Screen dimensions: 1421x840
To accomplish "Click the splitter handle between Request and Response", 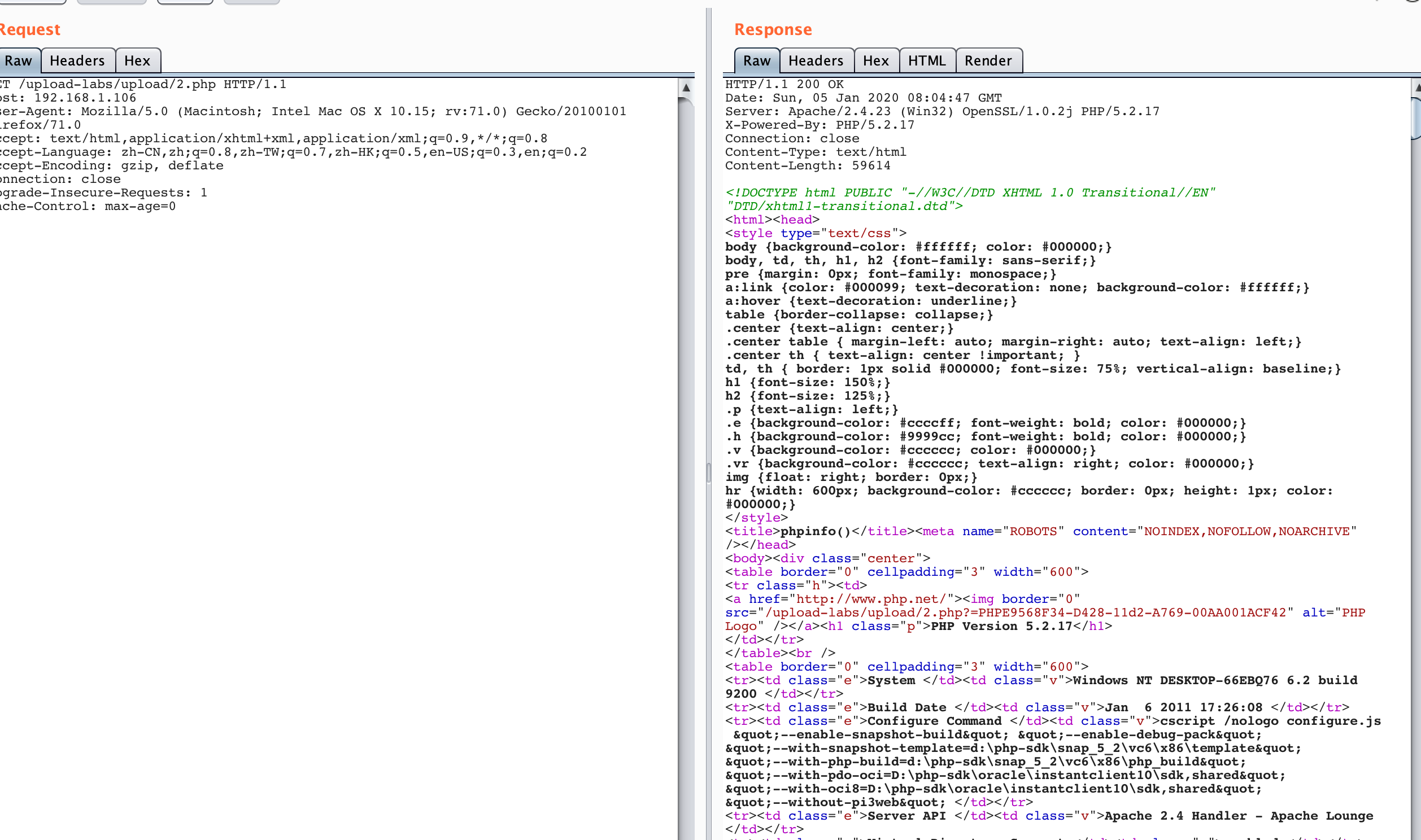I will pos(709,473).
